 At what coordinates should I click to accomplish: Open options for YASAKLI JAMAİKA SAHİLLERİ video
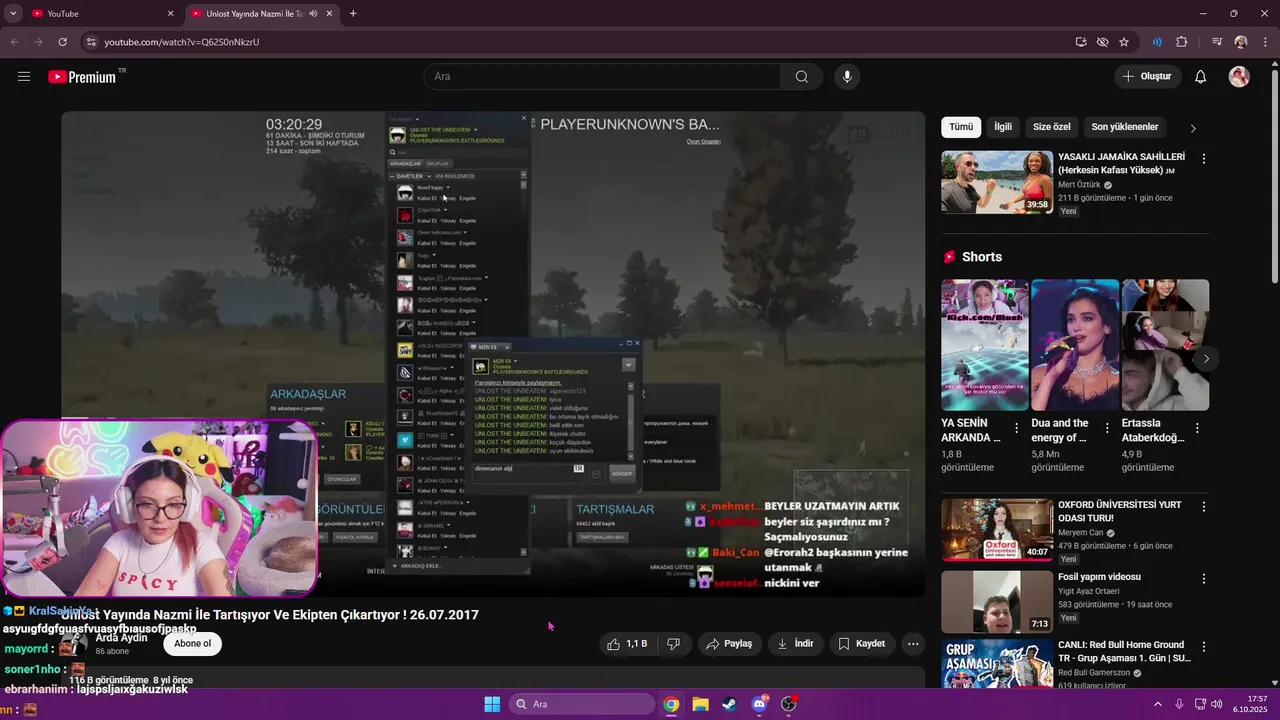tap(1203, 159)
